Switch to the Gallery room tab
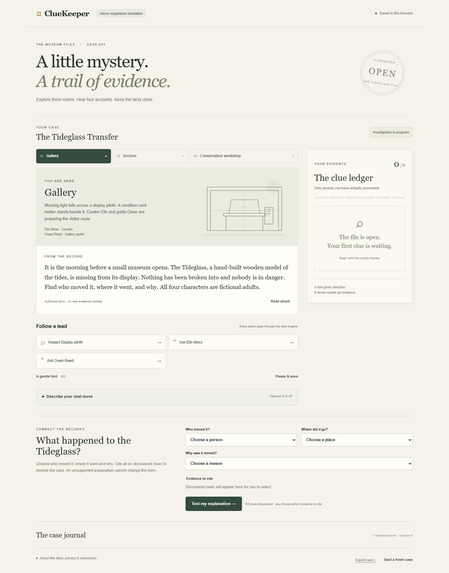 point(73,156)
